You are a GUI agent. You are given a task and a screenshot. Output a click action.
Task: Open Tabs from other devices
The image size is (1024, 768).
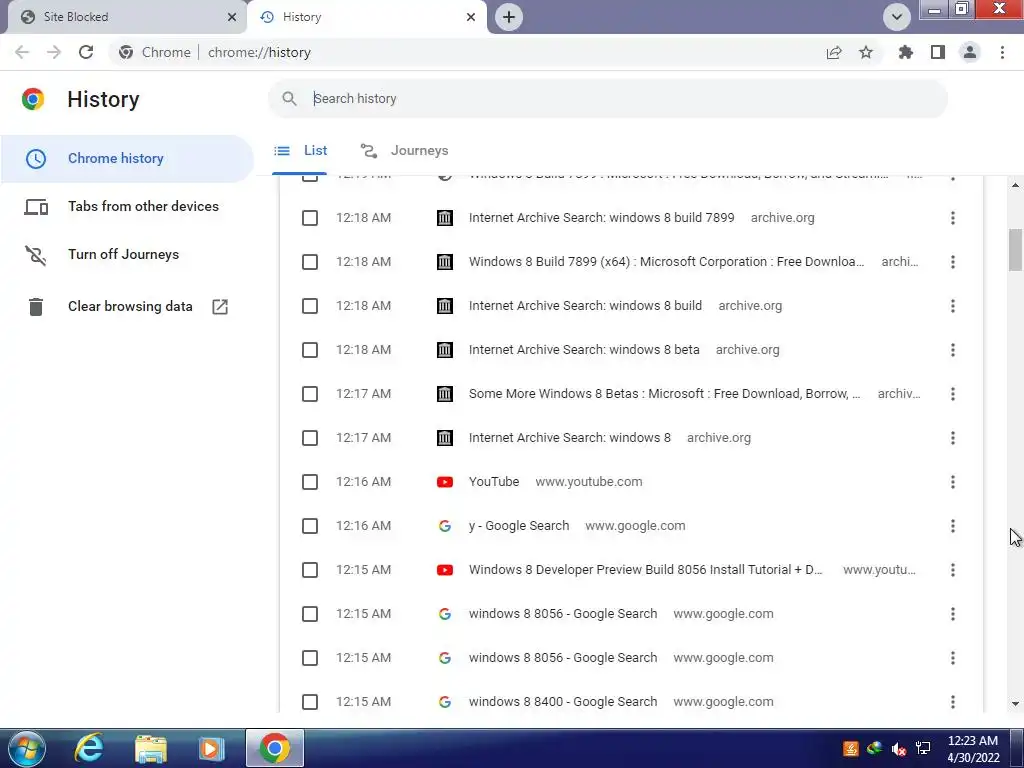click(x=127, y=206)
